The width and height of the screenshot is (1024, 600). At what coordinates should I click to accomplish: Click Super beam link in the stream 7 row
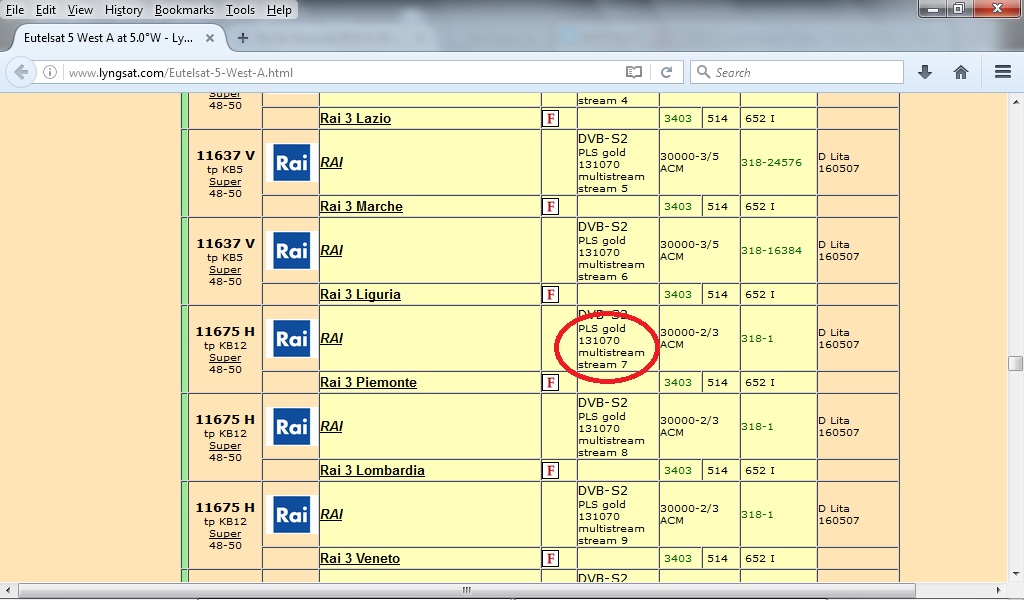tap(225, 358)
